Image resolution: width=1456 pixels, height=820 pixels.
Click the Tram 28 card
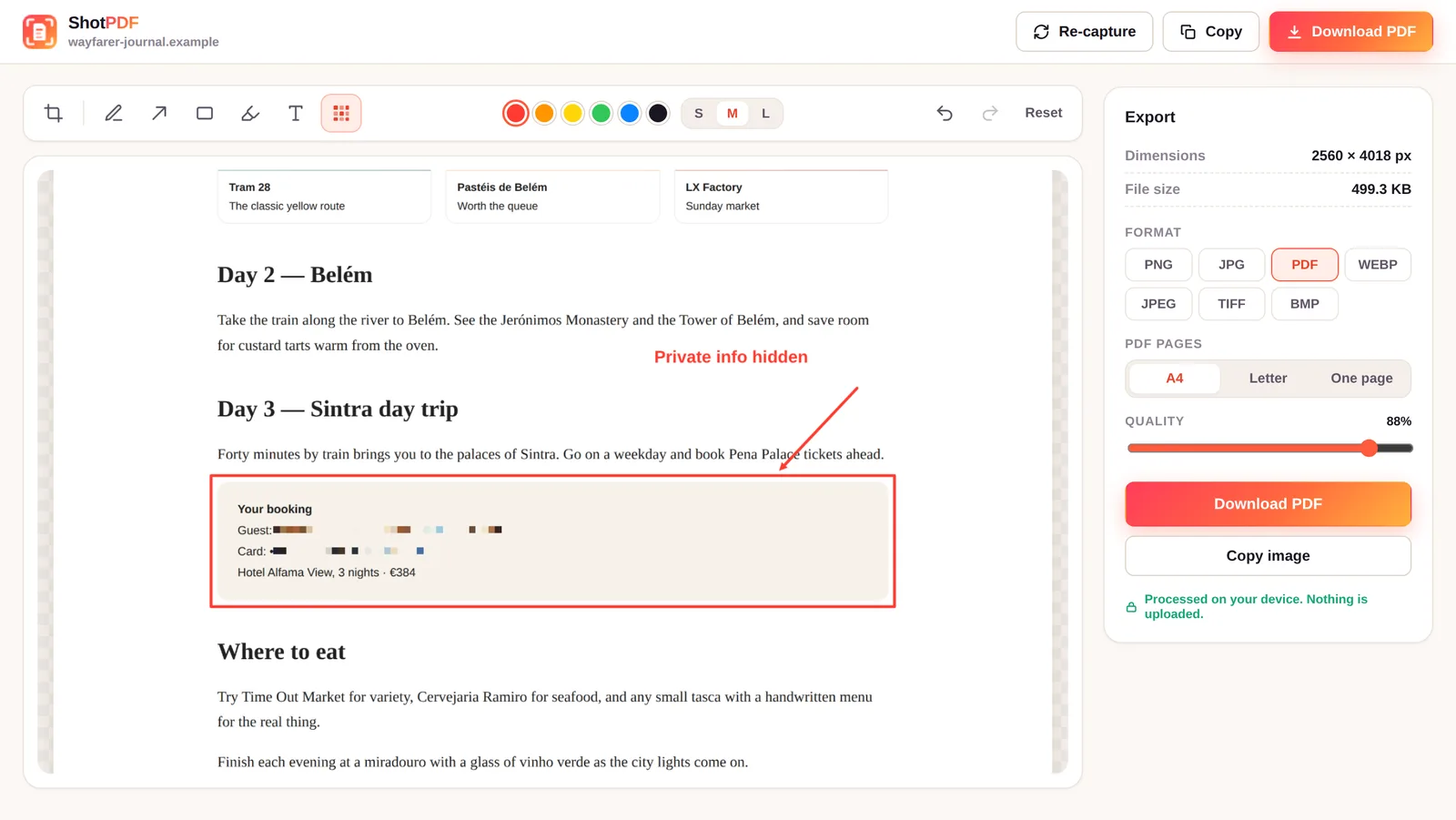point(324,197)
